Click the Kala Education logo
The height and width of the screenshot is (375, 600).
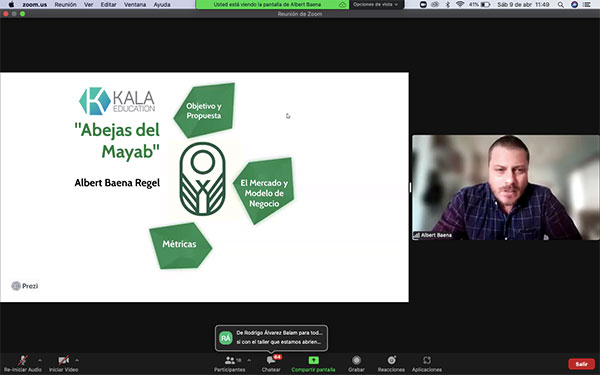click(x=117, y=101)
